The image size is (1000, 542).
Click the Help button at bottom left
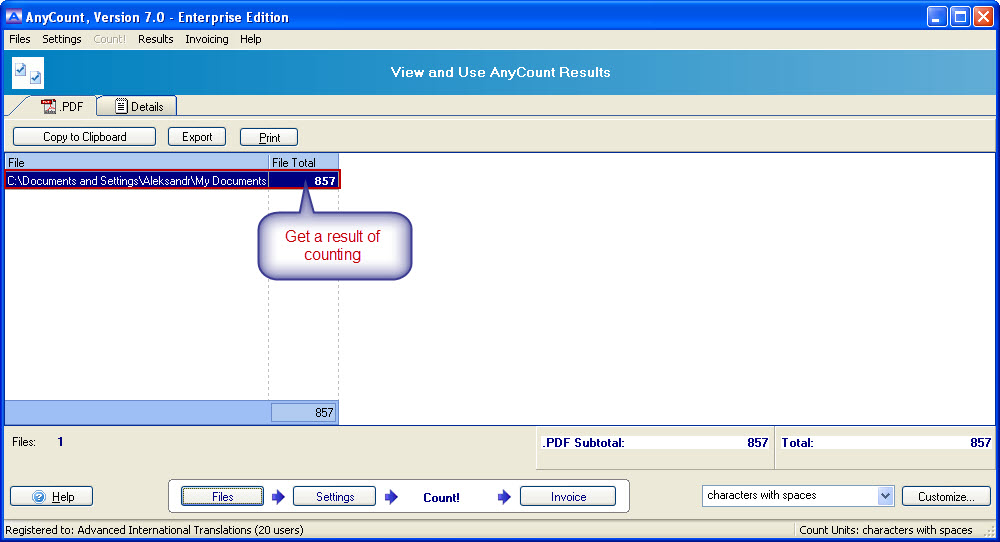click(x=52, y=497)
